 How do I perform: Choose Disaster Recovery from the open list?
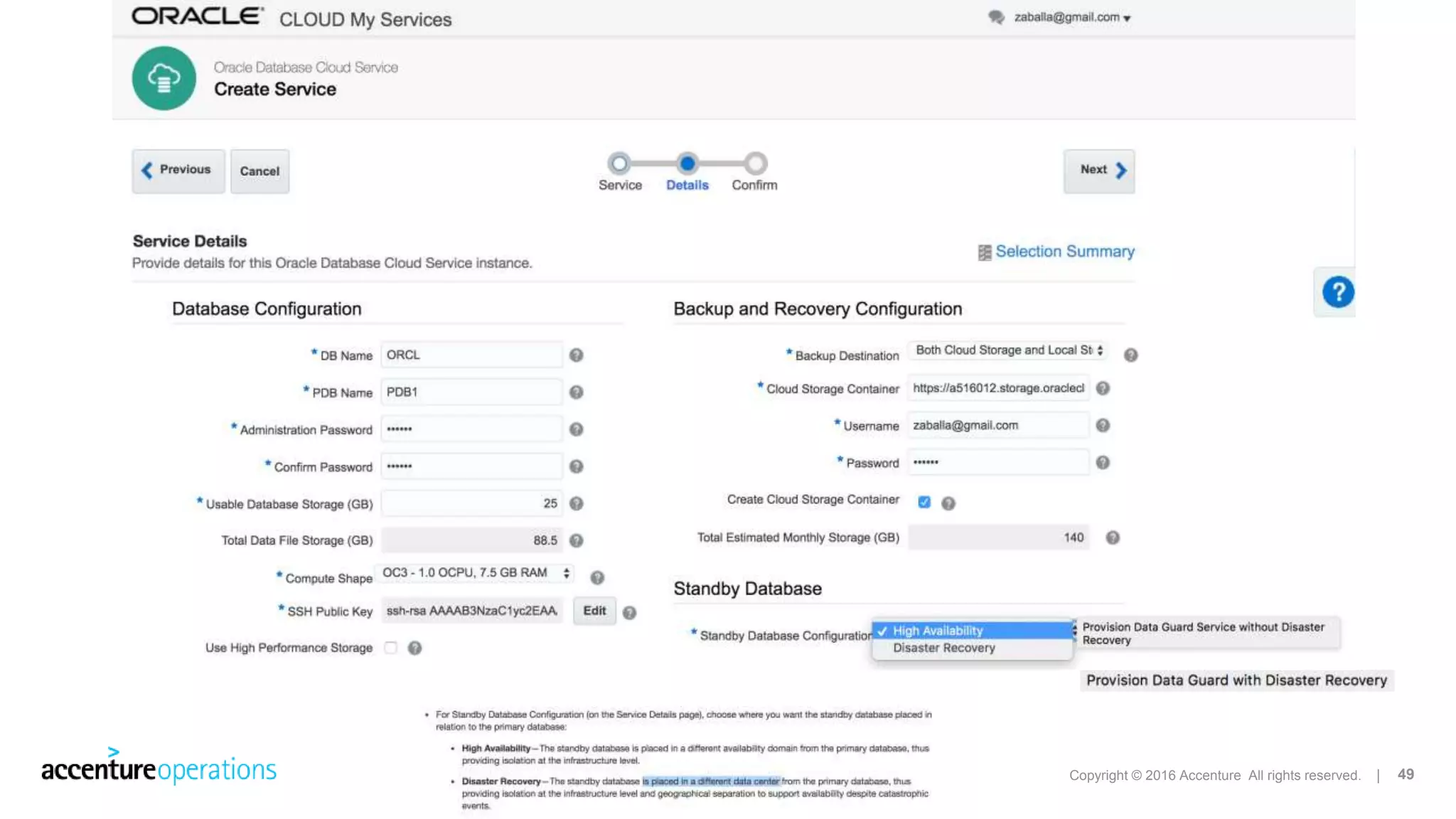pos(943,648)
